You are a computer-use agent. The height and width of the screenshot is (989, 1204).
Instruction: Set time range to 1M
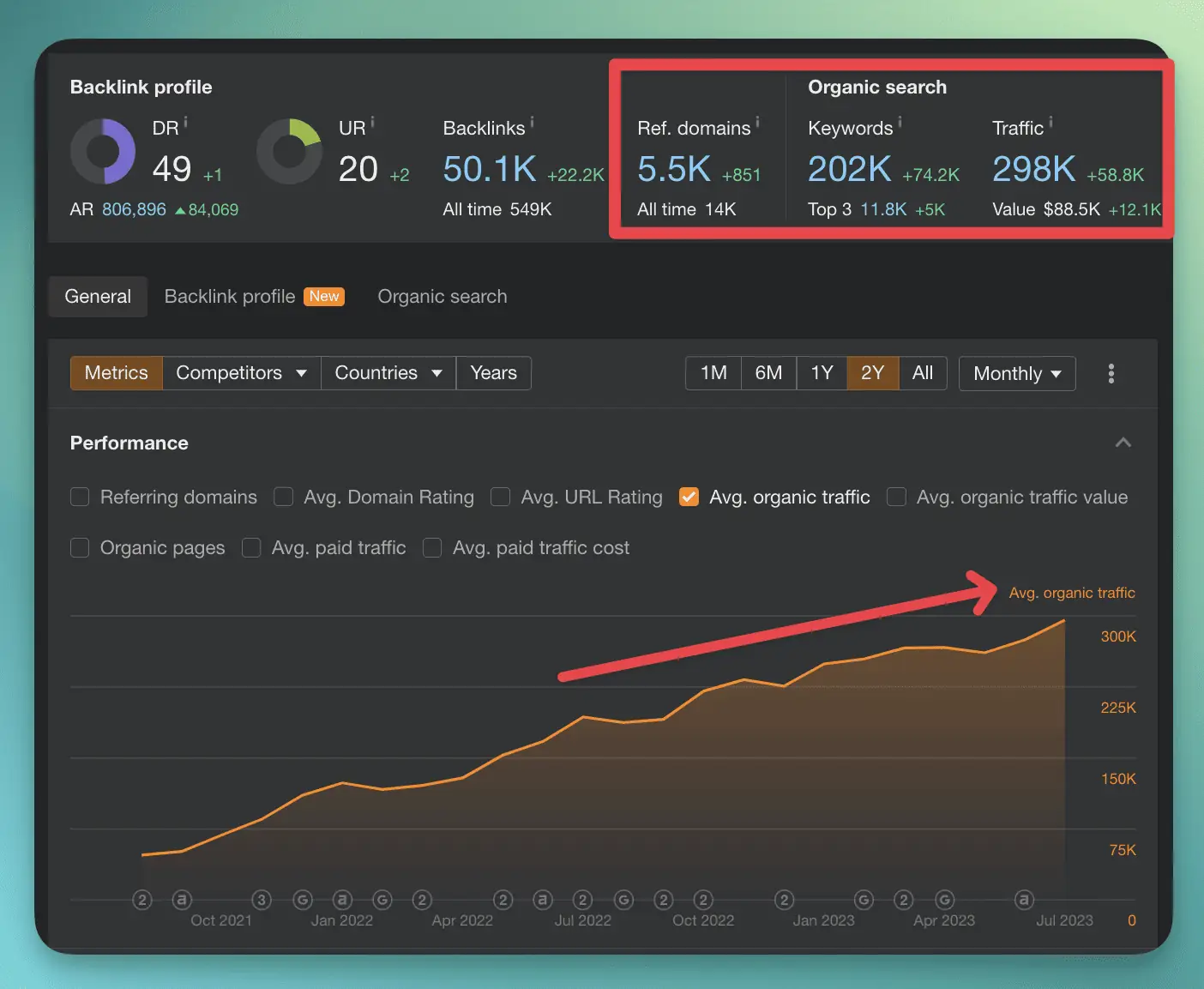point(713,373)
